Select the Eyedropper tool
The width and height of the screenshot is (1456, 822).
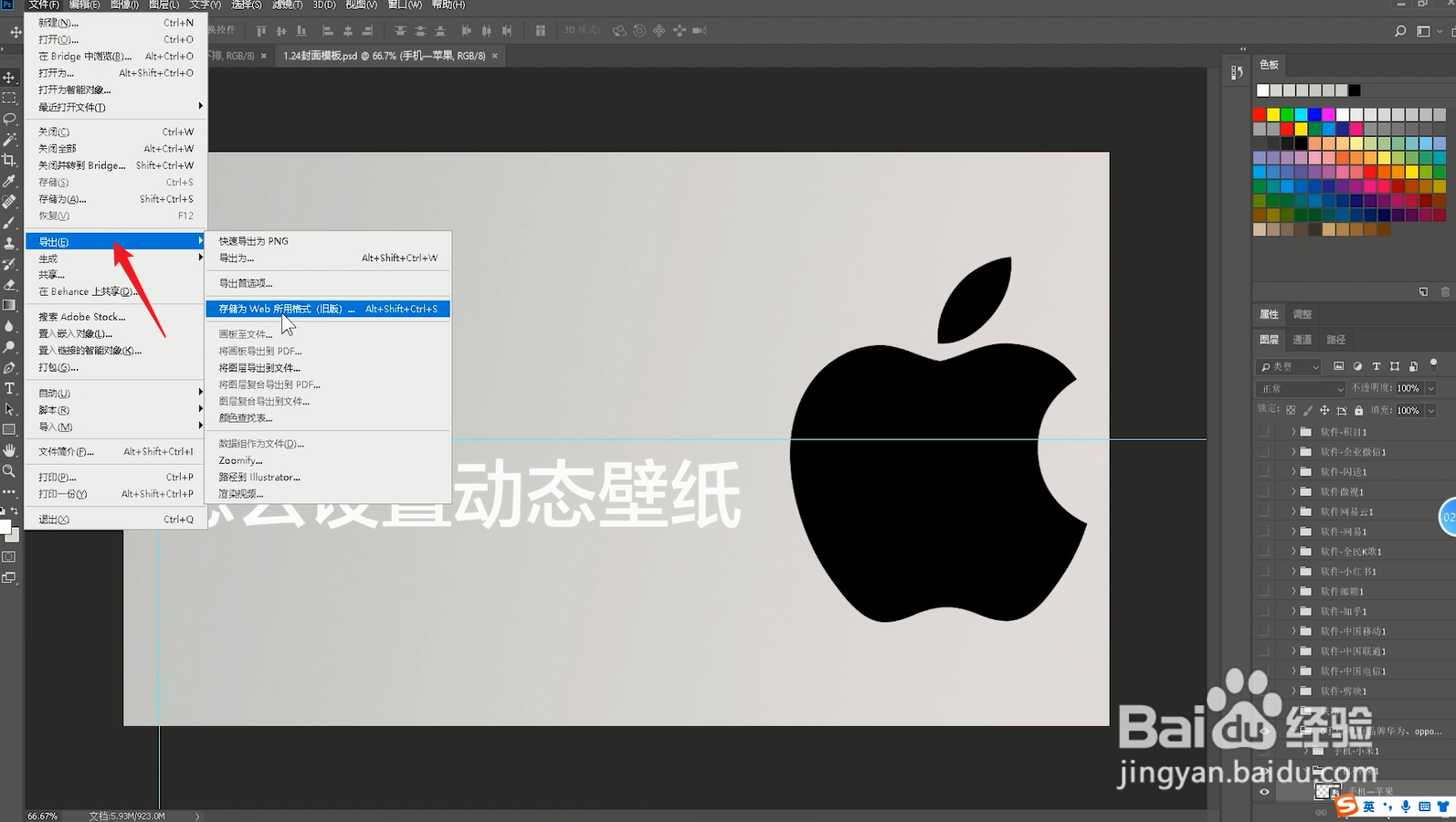tap(9, 181)
